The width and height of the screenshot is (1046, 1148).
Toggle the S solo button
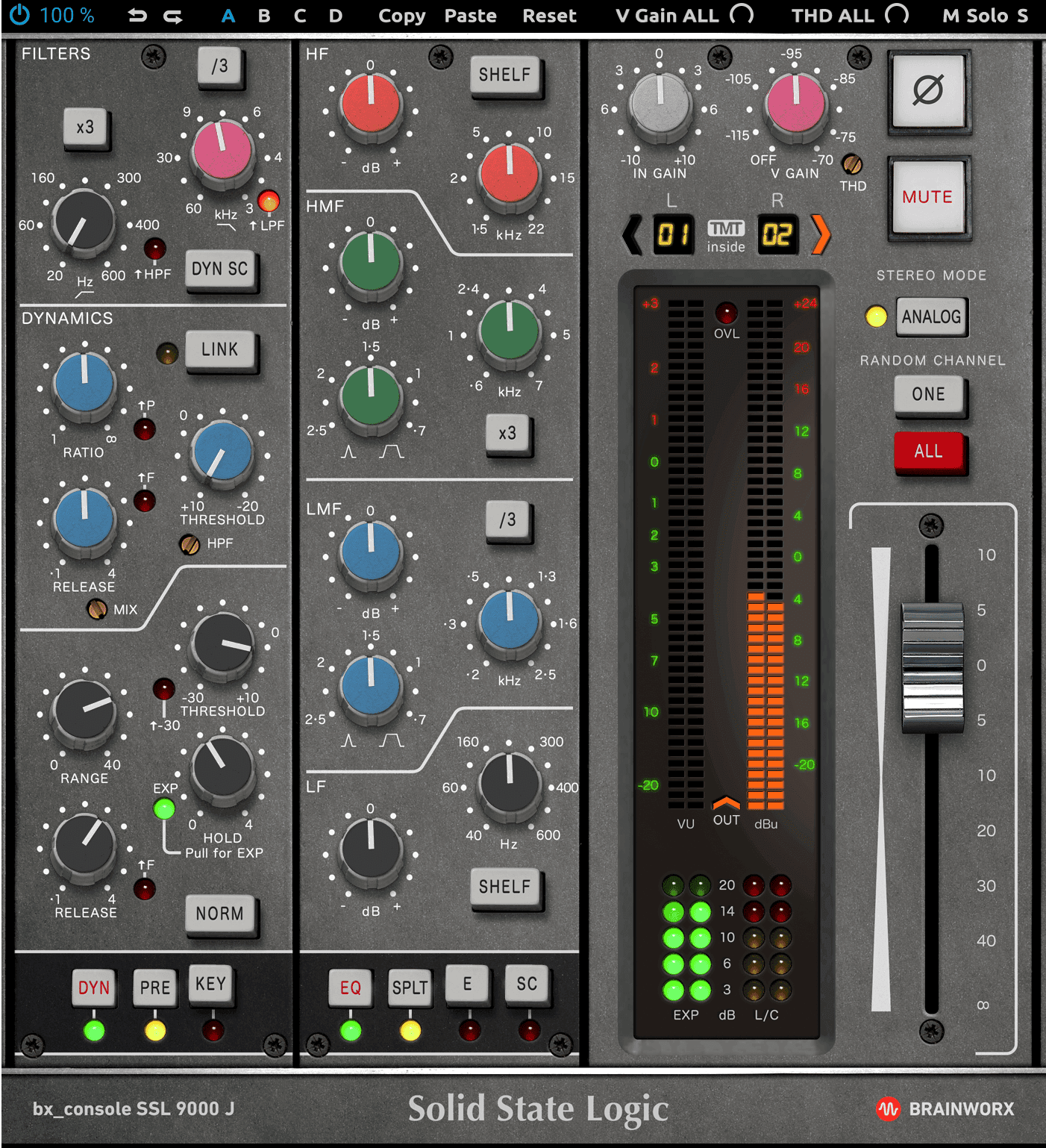pyautogui.click(x=1022, y=16)
